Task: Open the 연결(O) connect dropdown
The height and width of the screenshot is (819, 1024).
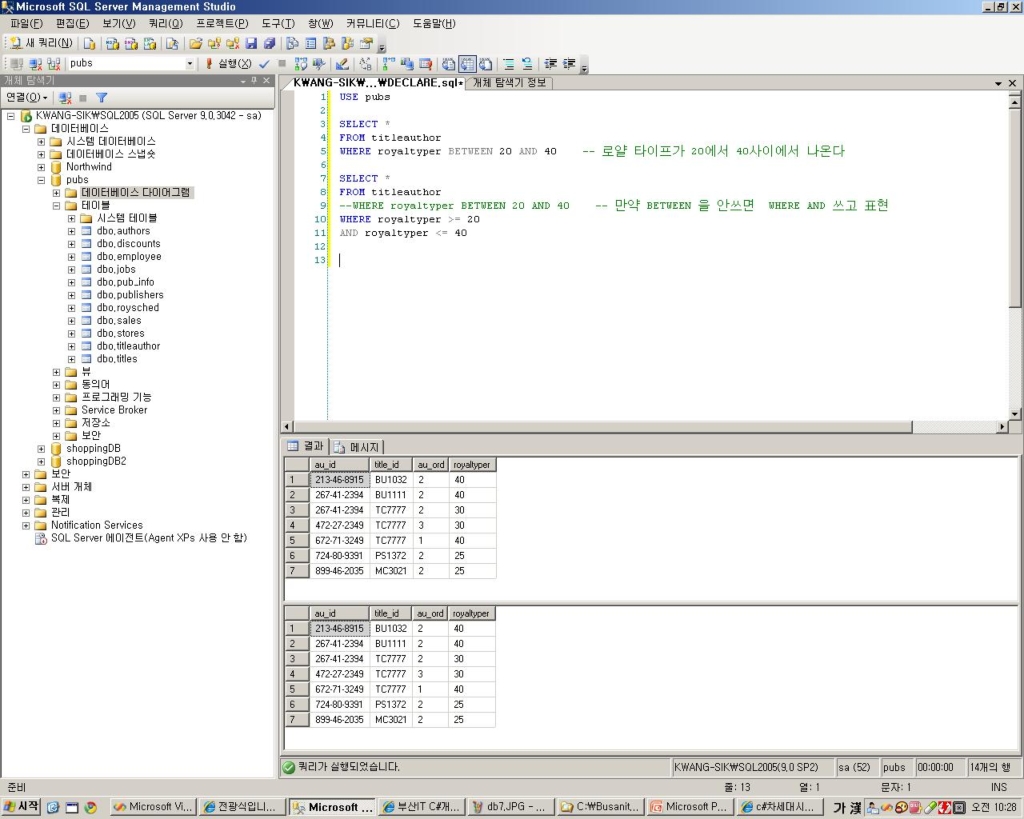Action: pos(27,97)
